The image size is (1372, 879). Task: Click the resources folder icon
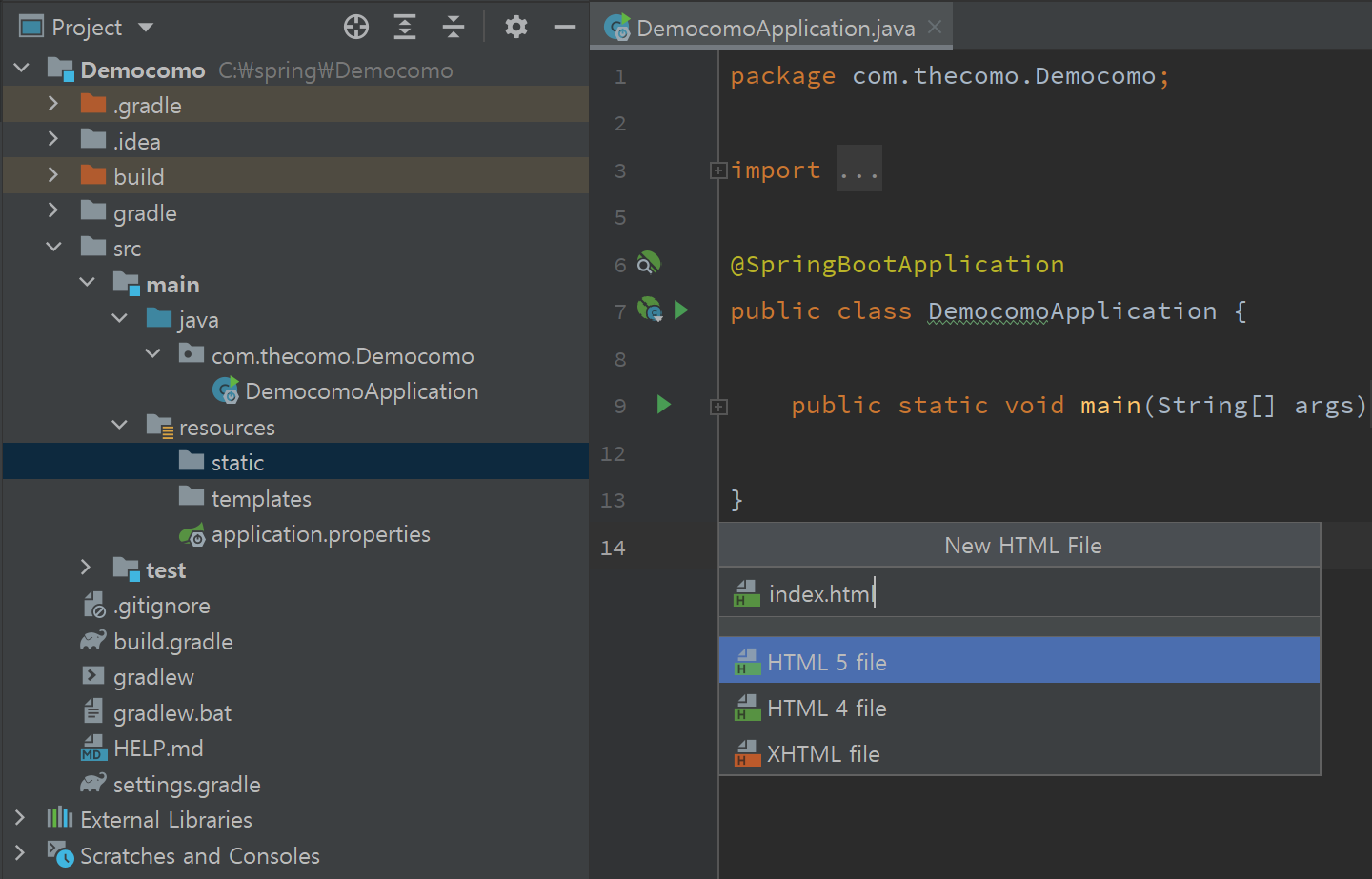[x=159, y=427]
